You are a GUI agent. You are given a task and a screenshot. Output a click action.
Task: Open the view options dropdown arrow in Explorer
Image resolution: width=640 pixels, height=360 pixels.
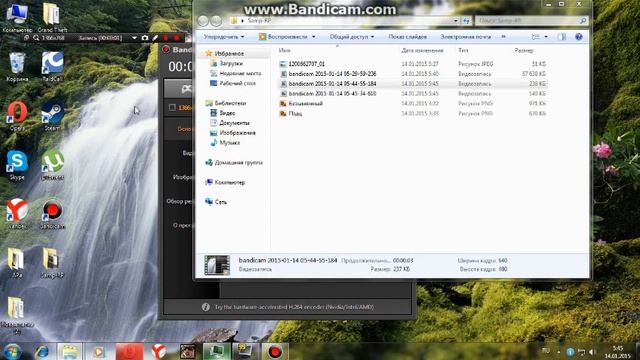[x=546, y=37]
